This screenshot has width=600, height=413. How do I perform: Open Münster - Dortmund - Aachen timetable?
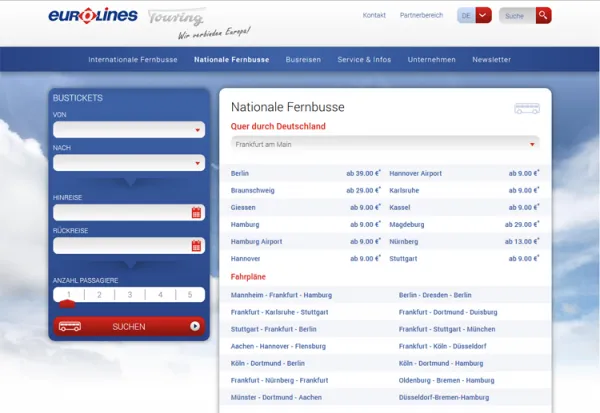276,397
